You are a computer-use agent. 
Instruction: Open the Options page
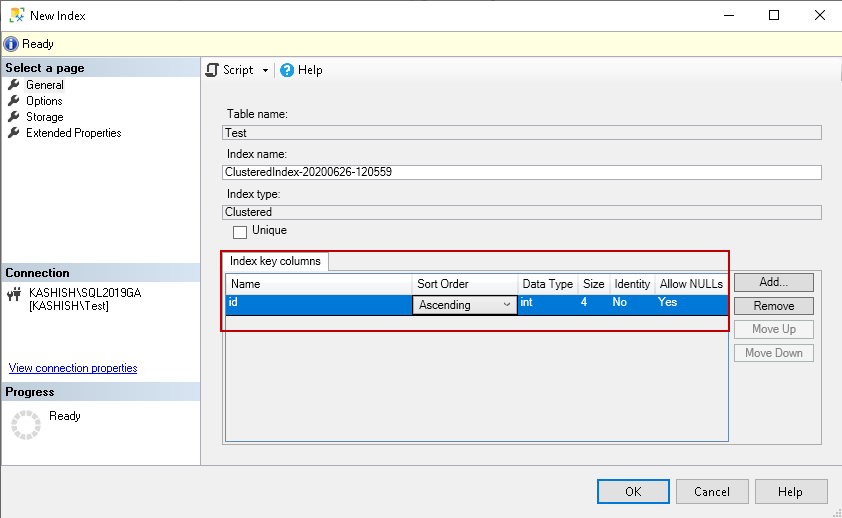tap(44, 101)
